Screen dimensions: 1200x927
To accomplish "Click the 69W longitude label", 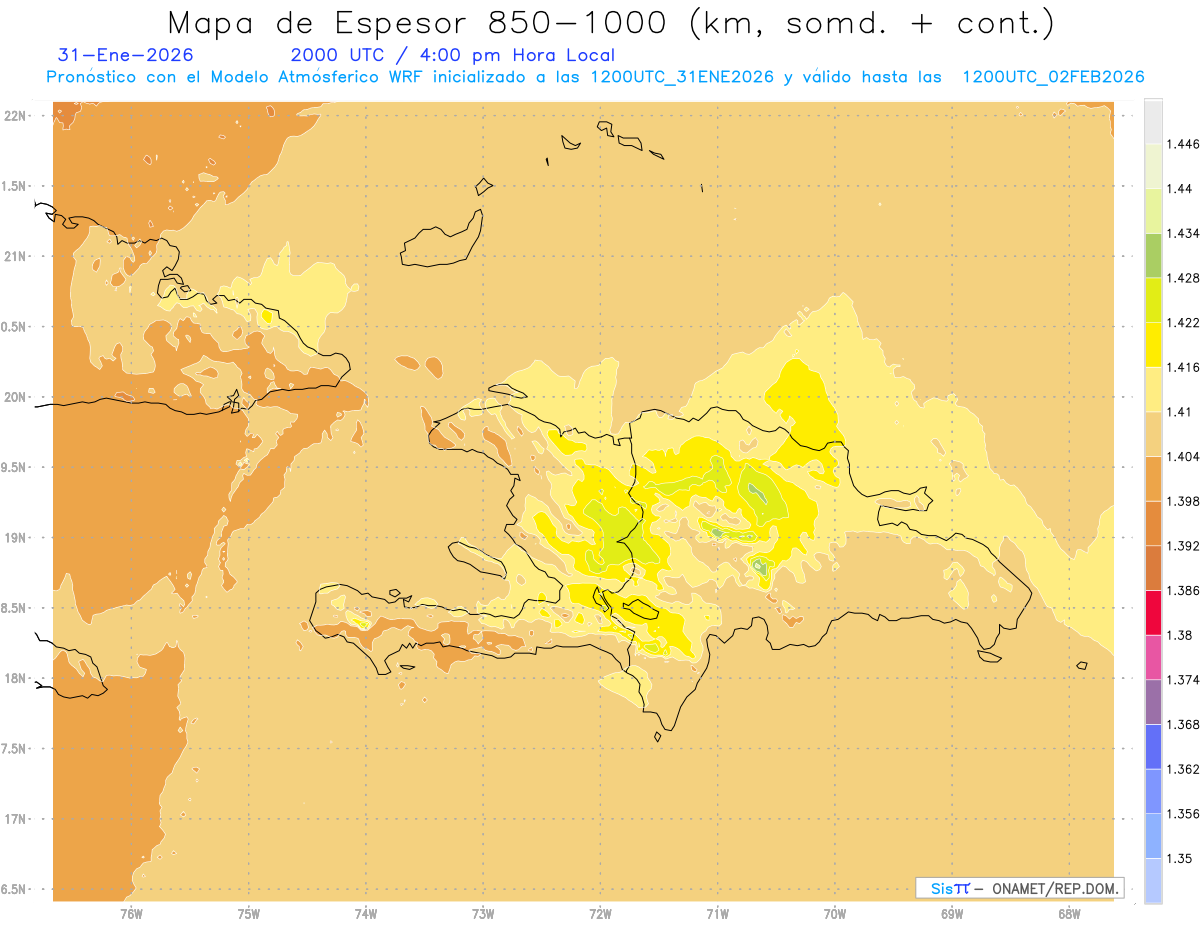I will pyautogui.click(x=952, y=913).
